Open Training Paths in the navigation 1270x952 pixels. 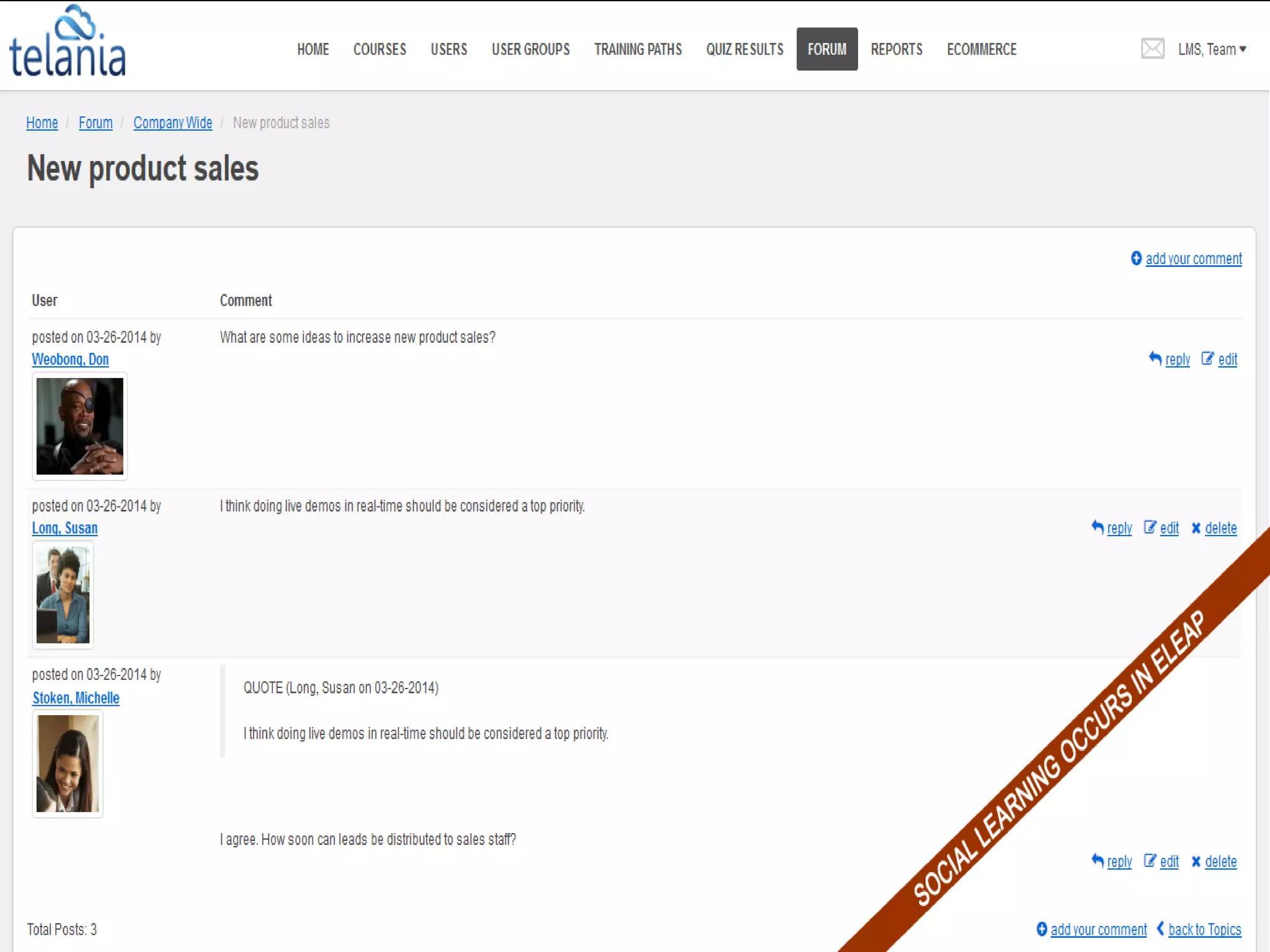[637, 50]
